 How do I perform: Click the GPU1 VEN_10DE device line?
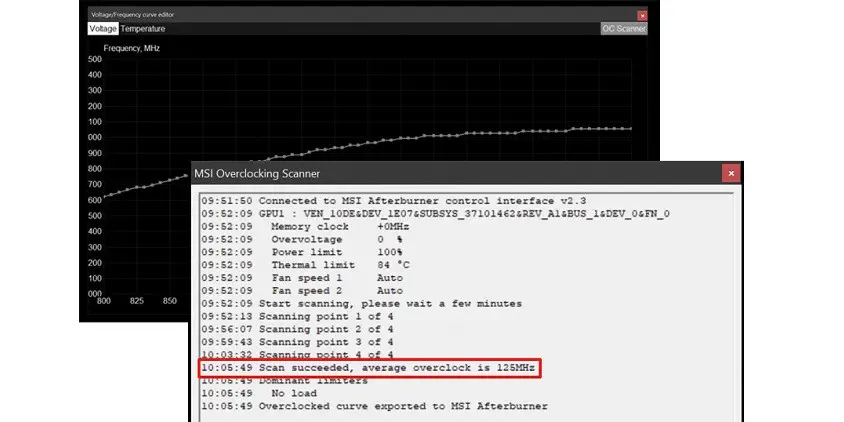pos(435,214)
